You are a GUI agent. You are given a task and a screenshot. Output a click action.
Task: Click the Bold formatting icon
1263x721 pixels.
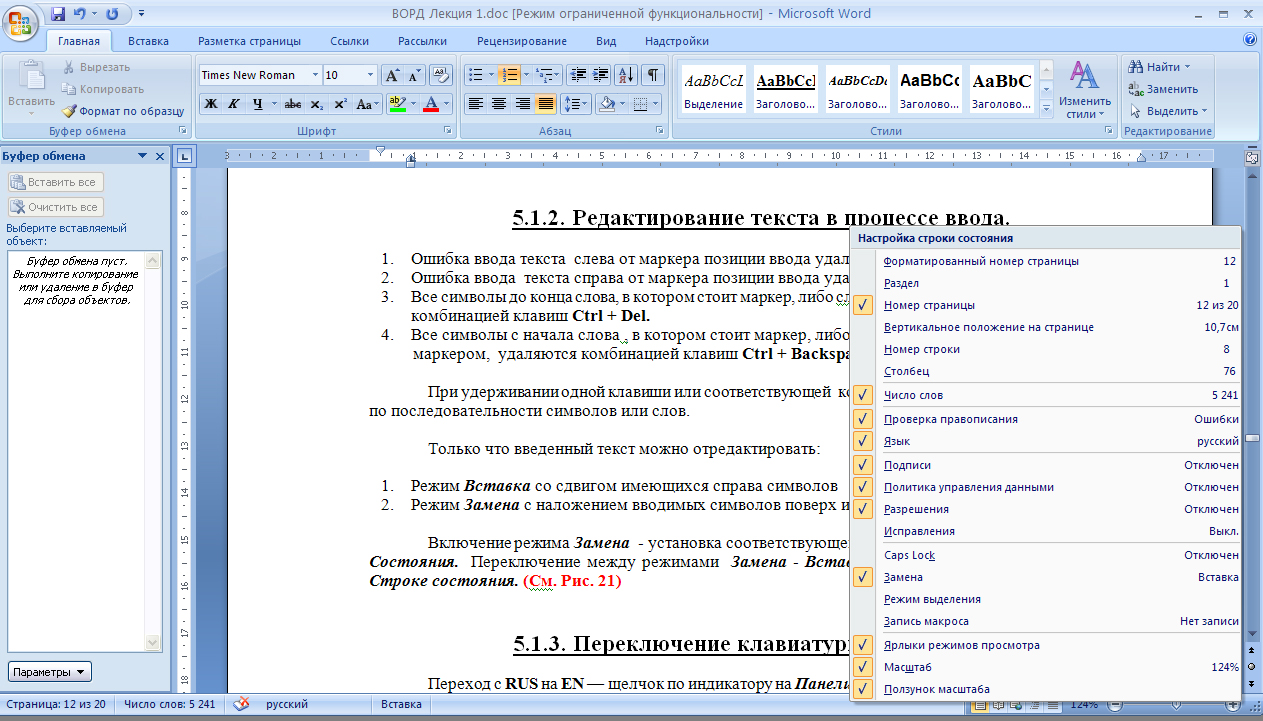pos(210,103)
